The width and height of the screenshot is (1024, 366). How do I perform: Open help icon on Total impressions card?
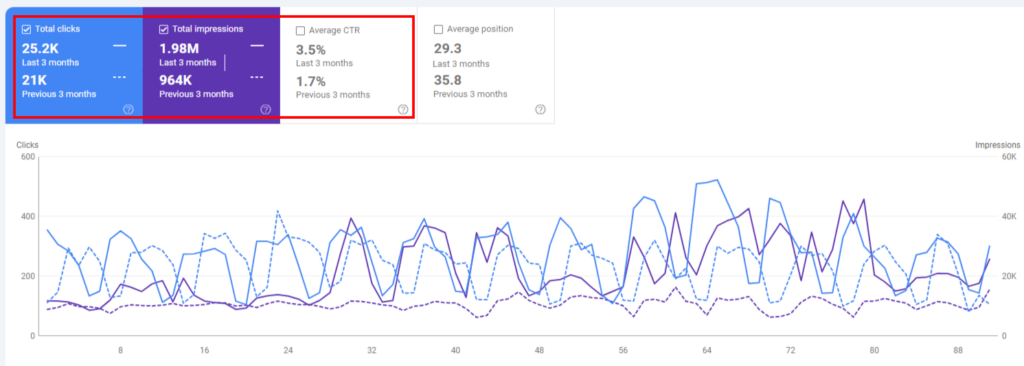pos(266,109)
